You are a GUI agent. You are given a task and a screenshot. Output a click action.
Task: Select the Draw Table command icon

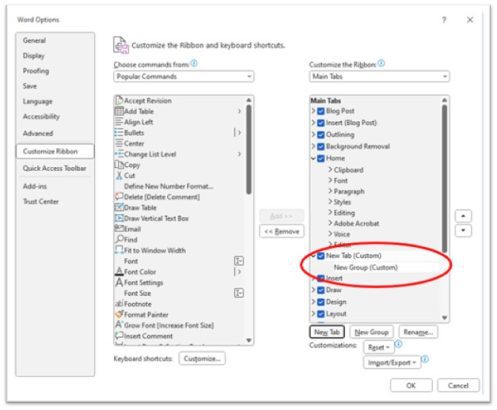click(119, 207)
